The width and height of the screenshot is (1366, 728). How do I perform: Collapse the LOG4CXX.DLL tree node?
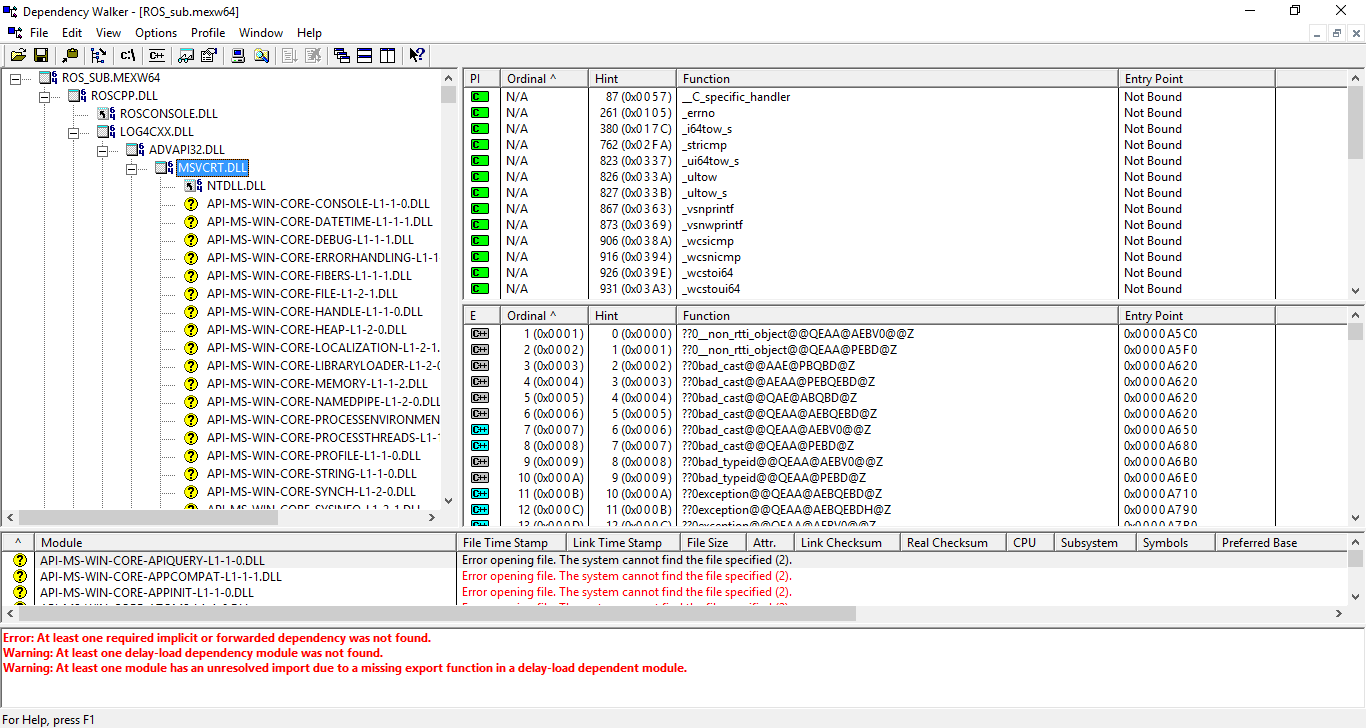pos(73,131)
